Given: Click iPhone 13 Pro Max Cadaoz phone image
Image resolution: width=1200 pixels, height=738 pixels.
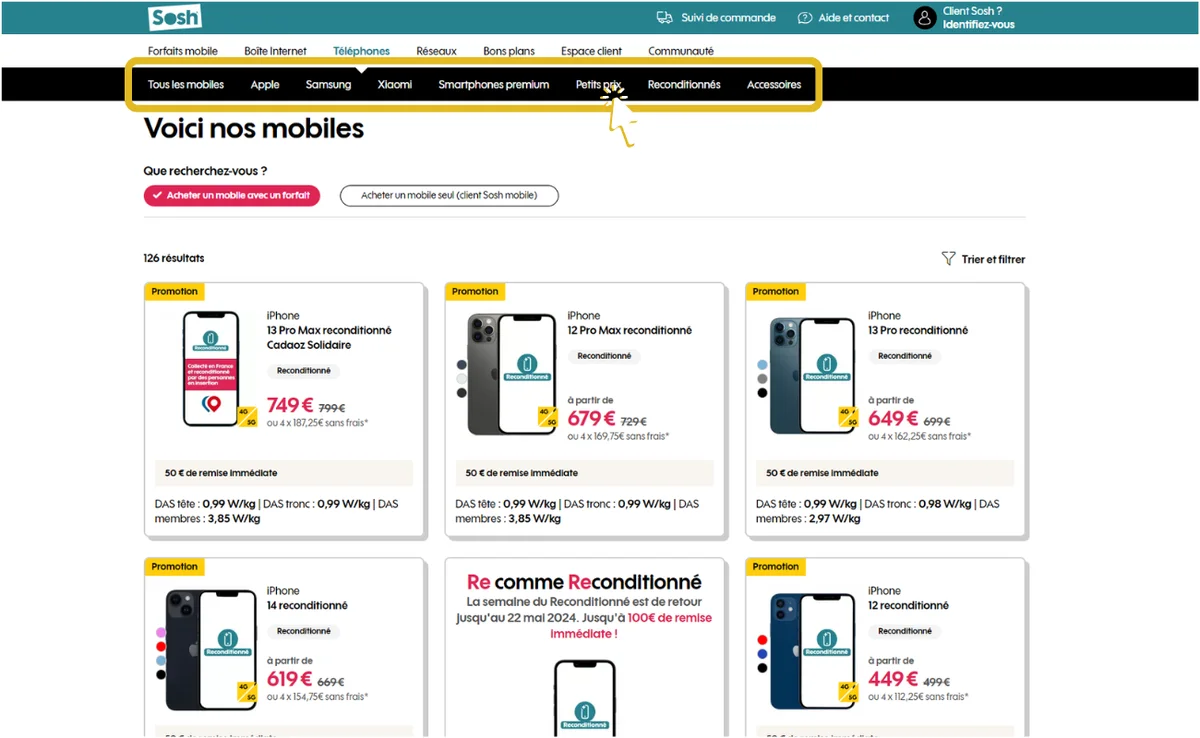Looking at the screenshot, I should coord(211,369).
